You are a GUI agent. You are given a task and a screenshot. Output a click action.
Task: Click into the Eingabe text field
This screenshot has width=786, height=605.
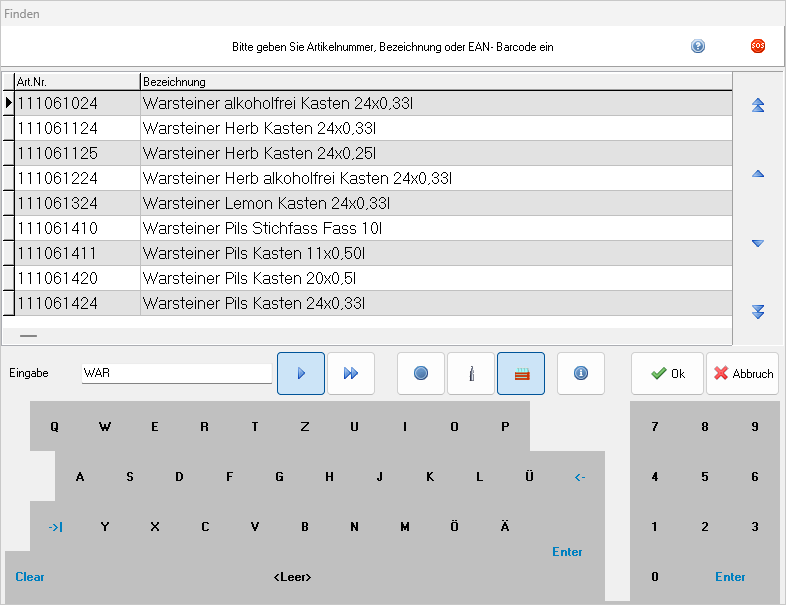pos(176,373)
